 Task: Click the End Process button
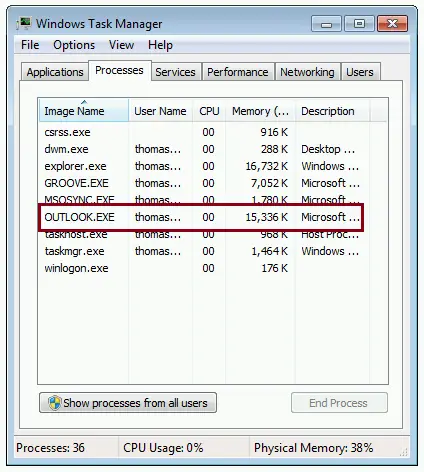point(339,403)
